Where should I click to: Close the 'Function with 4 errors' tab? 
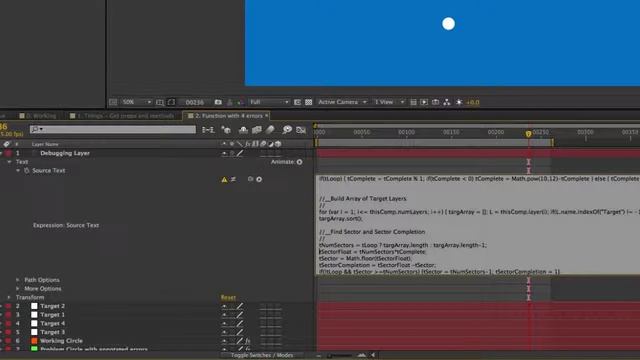coord(267,116)
